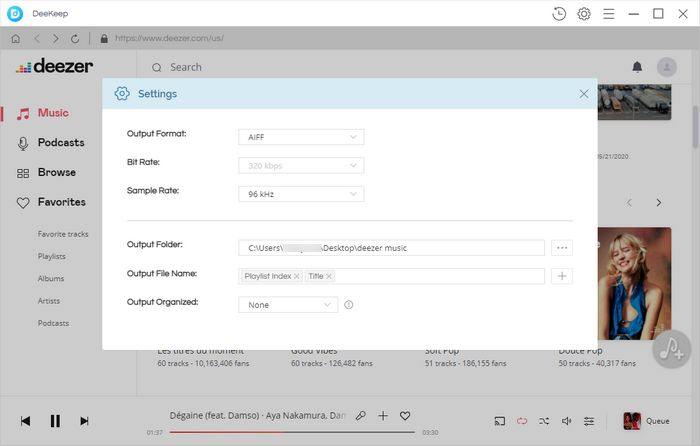The width and height of the screenshot is (700, 446).
Task: Seek within the track progress bar
Action: coord(292,432)
